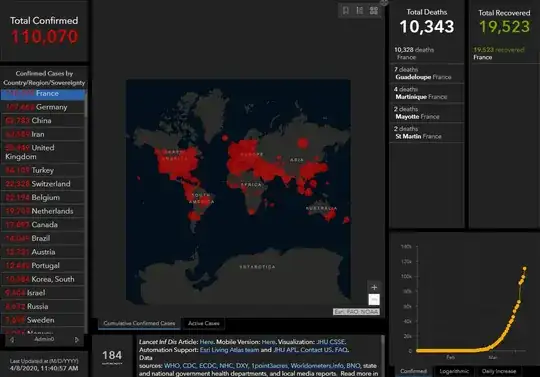Show the map legend icon

[x=360, y=11]
